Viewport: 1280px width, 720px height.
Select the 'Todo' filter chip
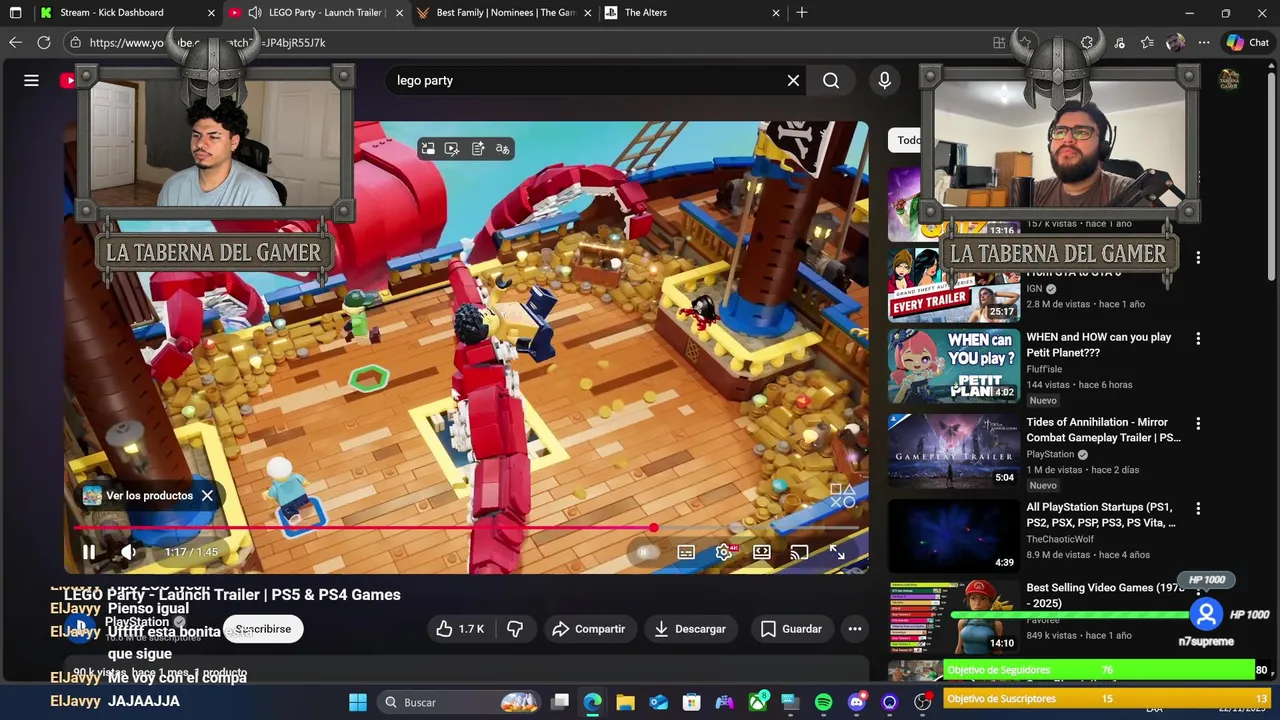[908, 140]
